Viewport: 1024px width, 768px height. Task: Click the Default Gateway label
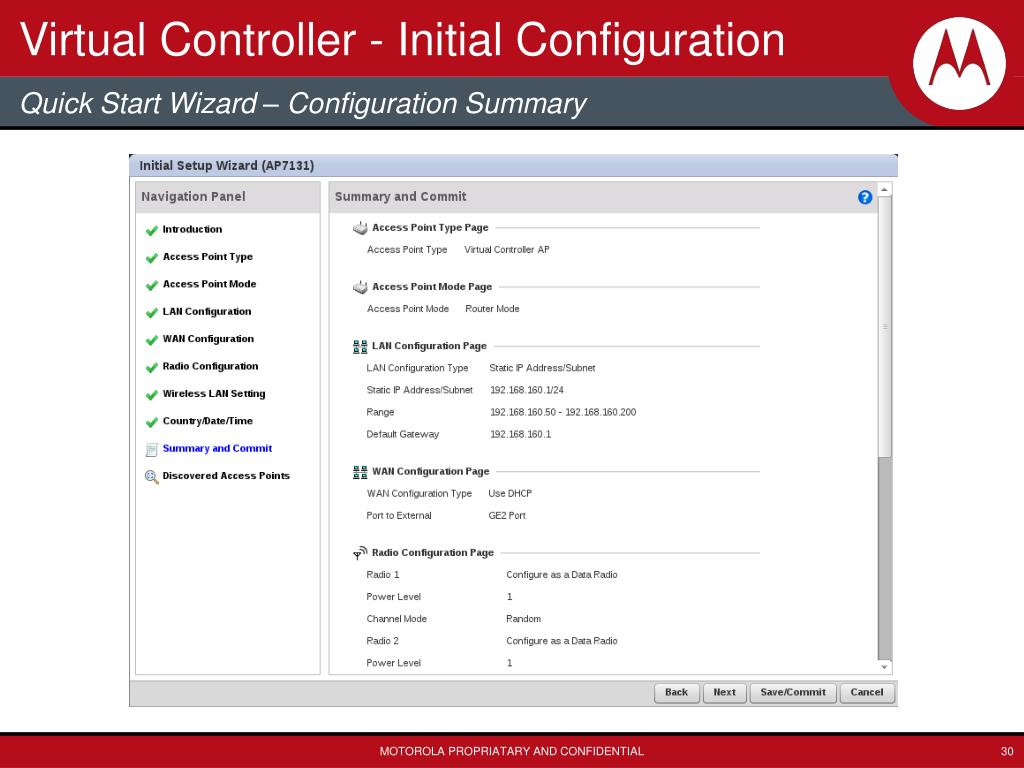click(x=402, y=435)
